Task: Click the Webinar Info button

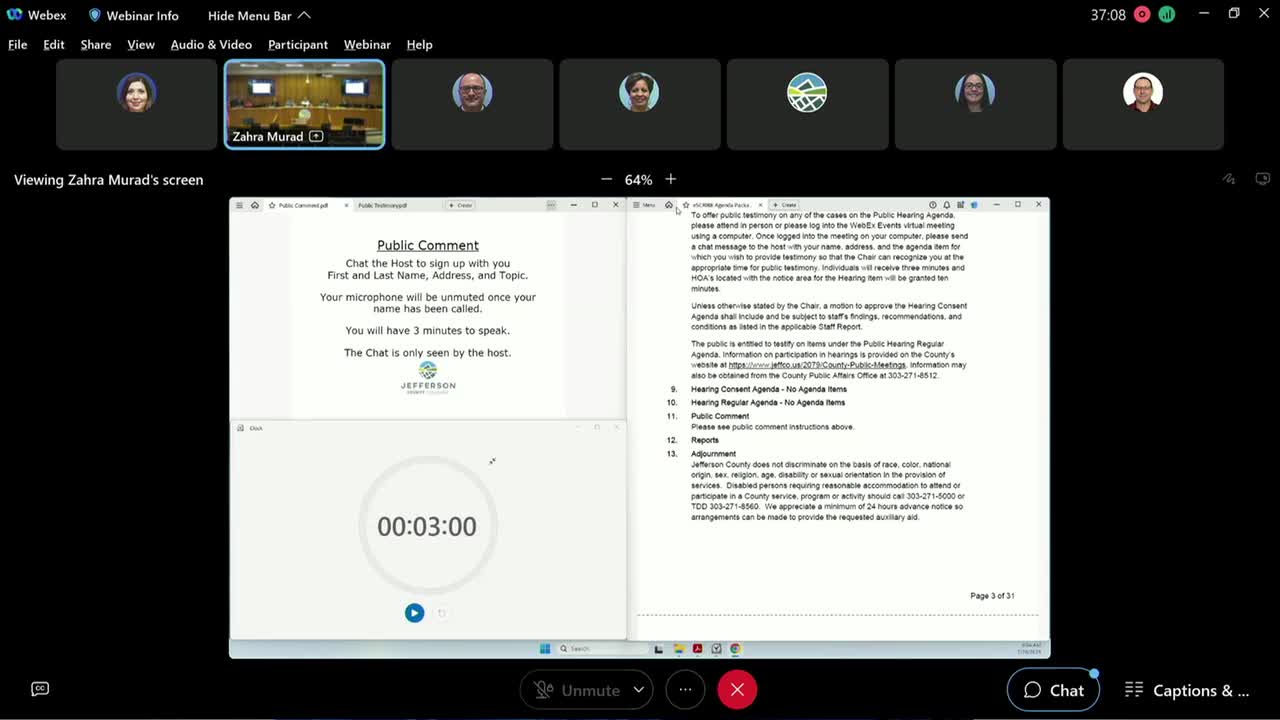Action: click(x=133, y=15)
